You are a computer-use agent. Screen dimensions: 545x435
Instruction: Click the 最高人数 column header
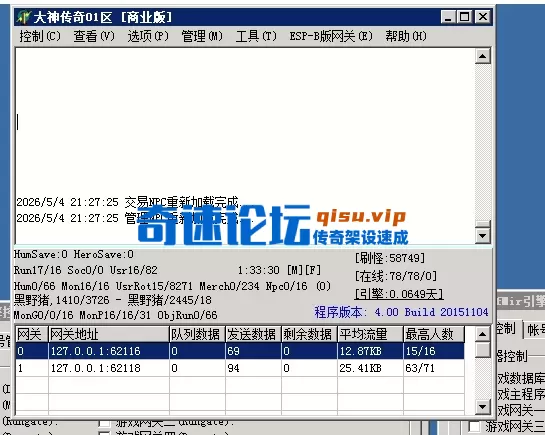pos(434,334)
